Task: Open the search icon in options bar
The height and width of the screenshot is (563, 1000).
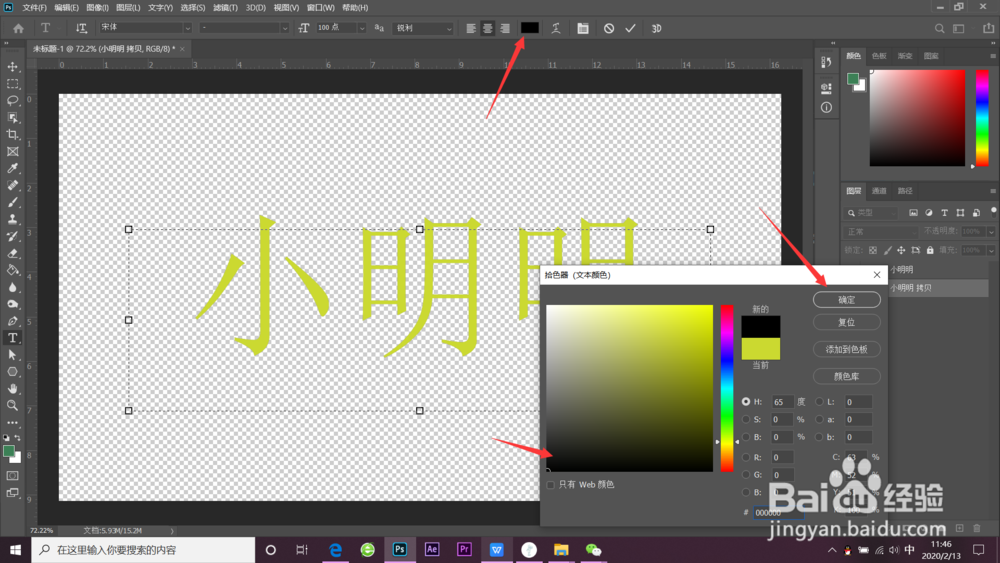Action: (939, 28)
